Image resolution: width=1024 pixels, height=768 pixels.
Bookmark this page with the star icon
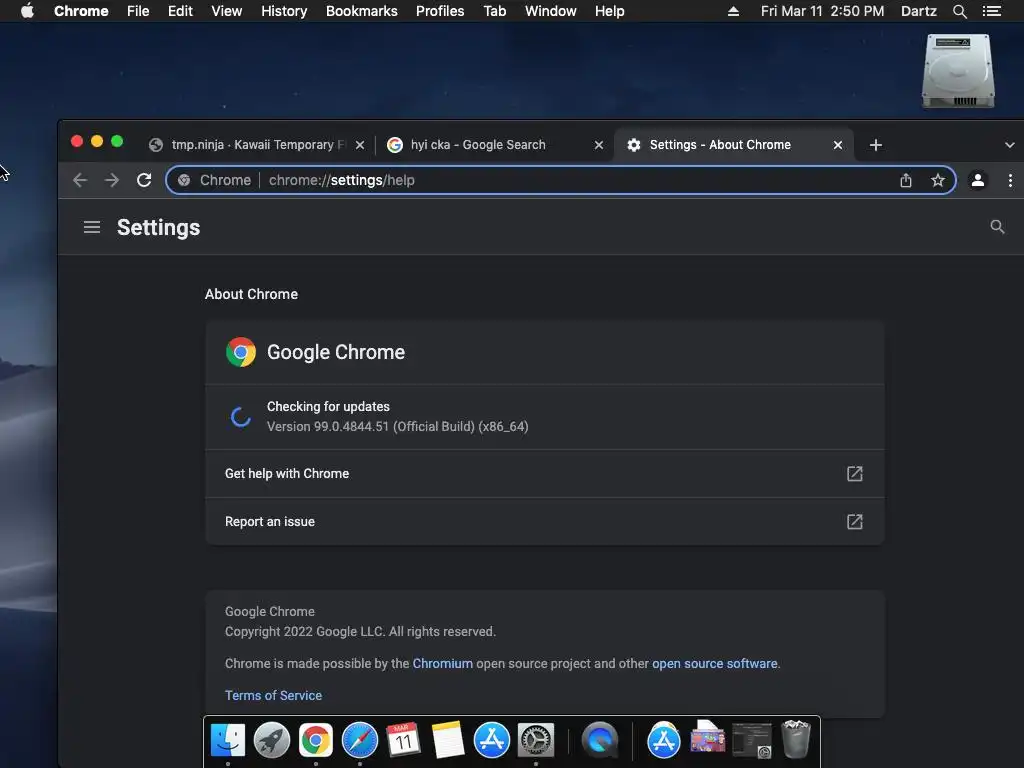point(938,180)
